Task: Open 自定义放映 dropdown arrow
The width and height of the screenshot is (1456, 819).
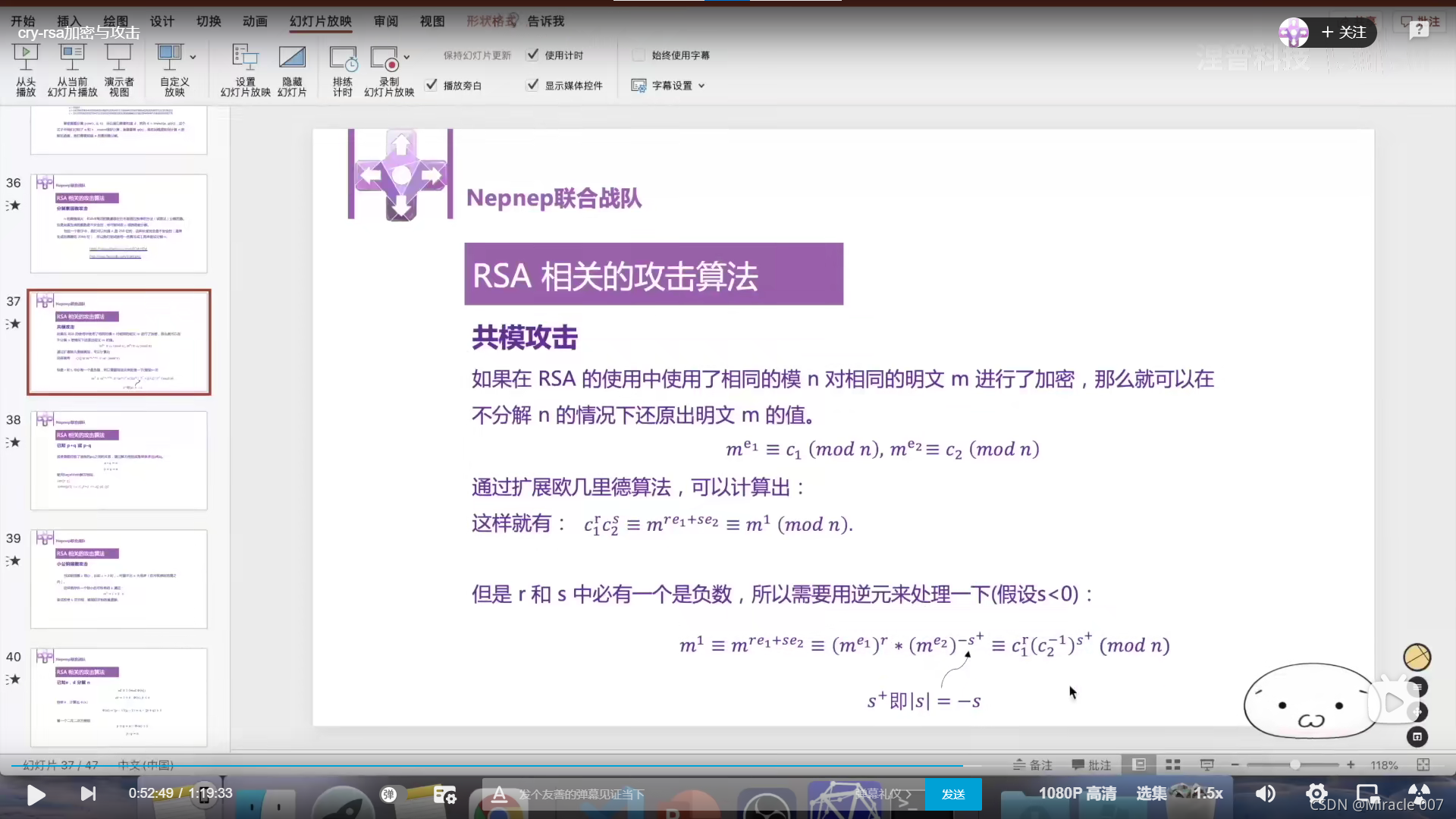Action: point(193,57)
